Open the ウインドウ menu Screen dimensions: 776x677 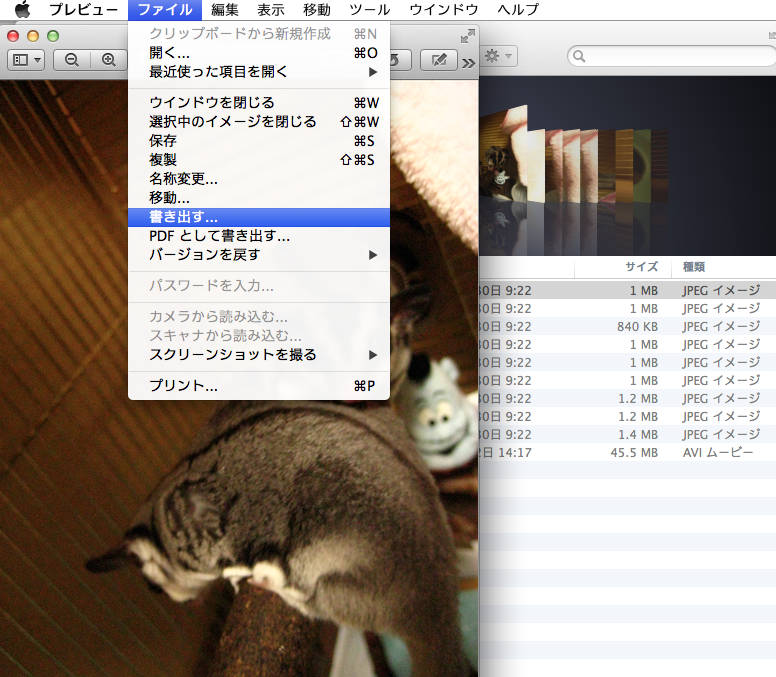point(444,9)
